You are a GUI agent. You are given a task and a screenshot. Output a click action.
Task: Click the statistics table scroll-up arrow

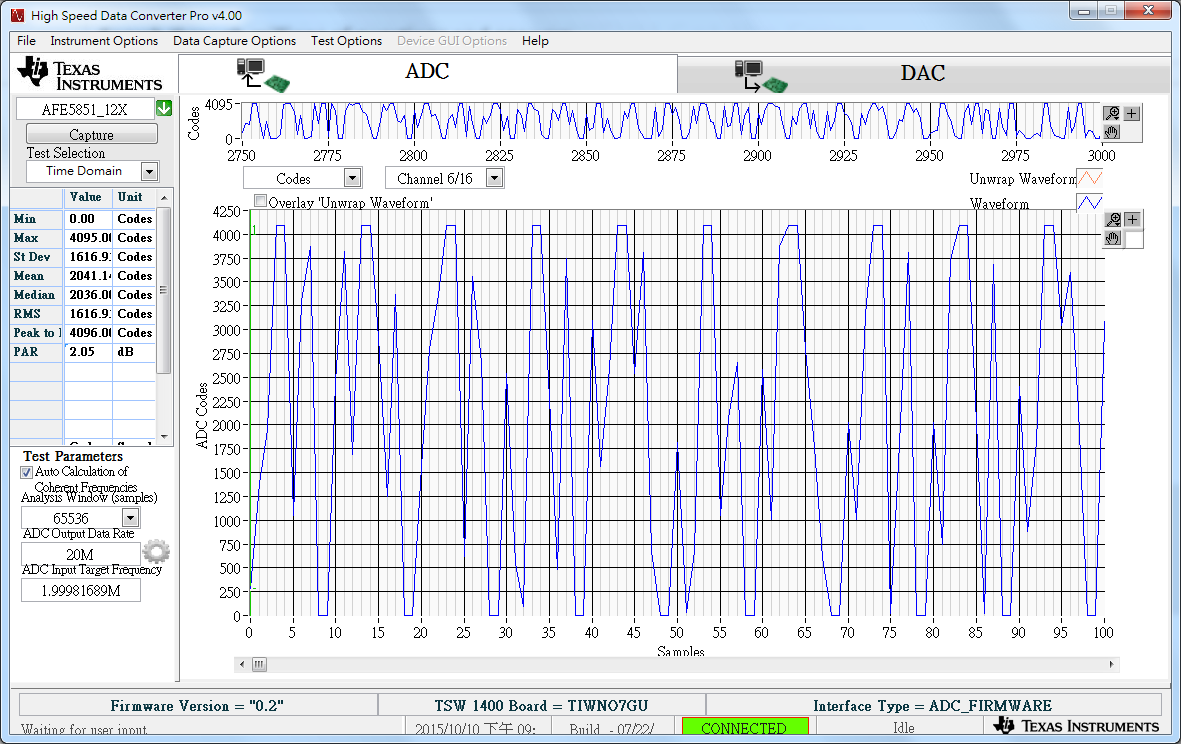pos(164,197)
